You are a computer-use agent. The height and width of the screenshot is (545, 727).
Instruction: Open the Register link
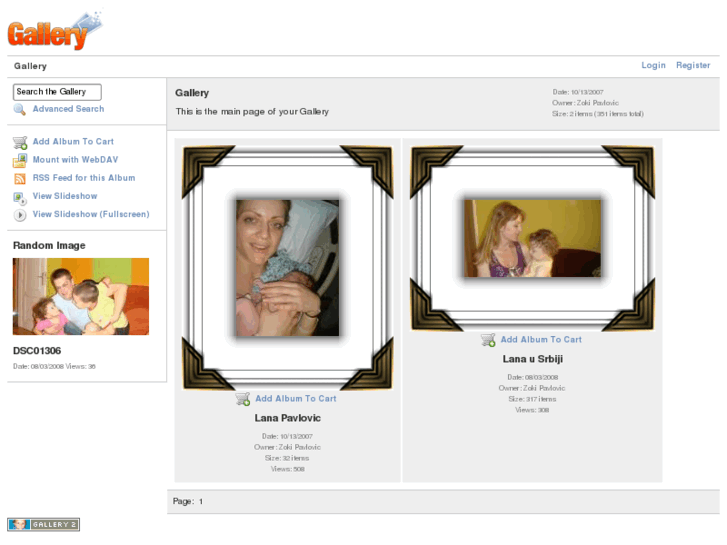tap(693, 65)
